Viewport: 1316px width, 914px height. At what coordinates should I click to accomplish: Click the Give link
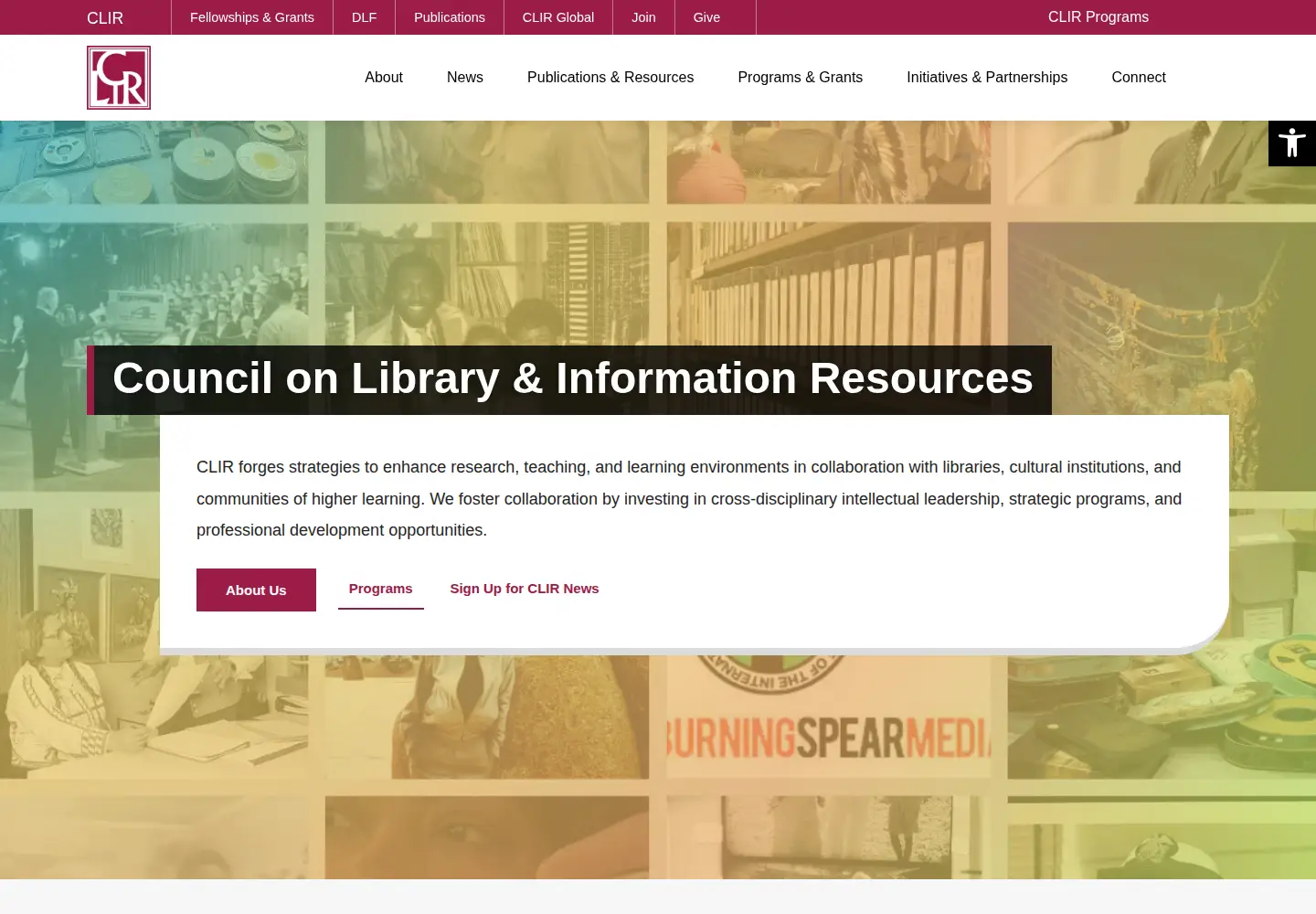tap(706, 17)
